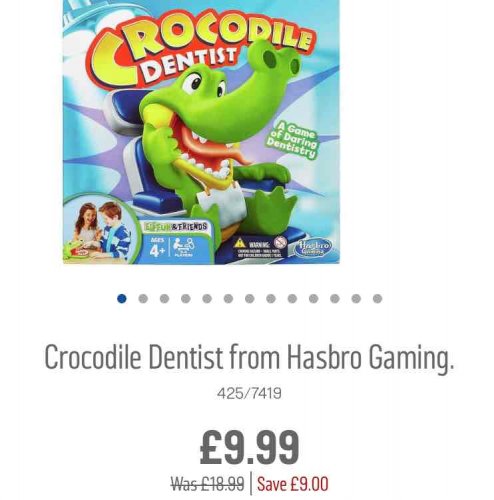Click the Hasbro Gaming logo on the box

pos(312,248)
